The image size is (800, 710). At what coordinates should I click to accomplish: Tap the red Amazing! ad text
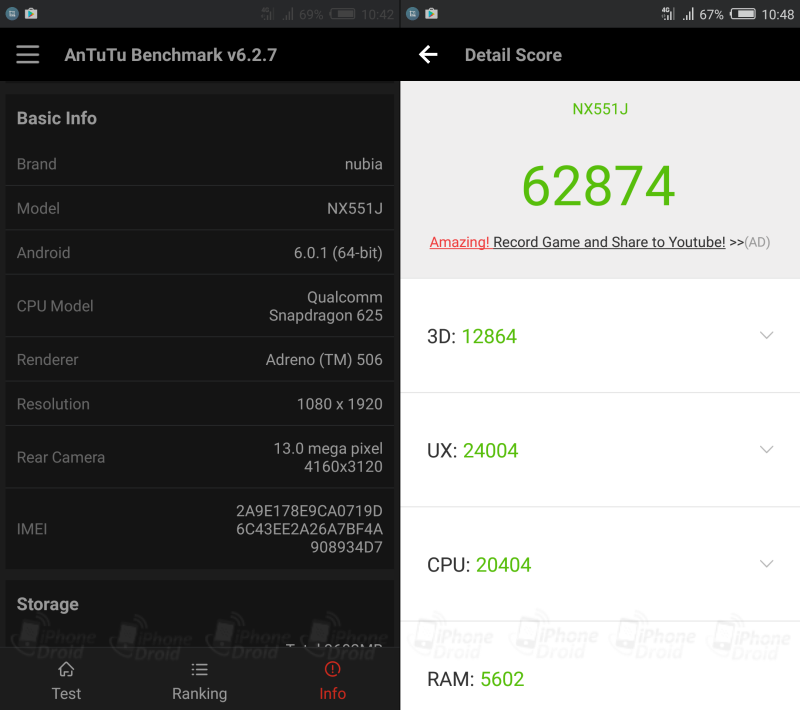click(x=459, y=242)
